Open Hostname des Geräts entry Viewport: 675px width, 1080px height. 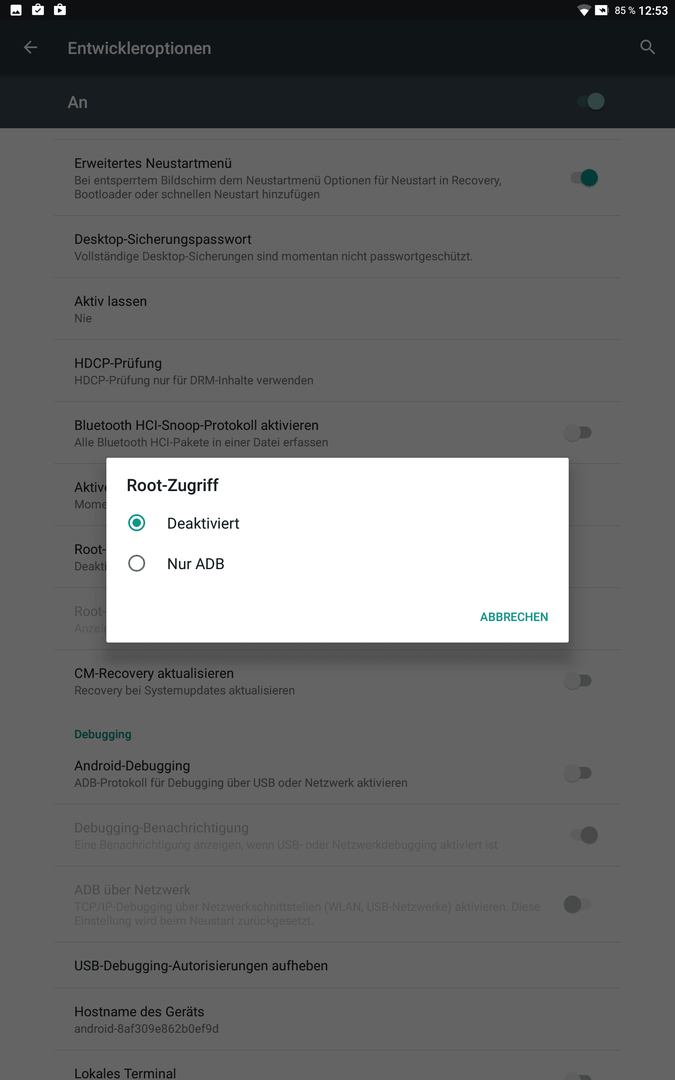(338, 1019)
